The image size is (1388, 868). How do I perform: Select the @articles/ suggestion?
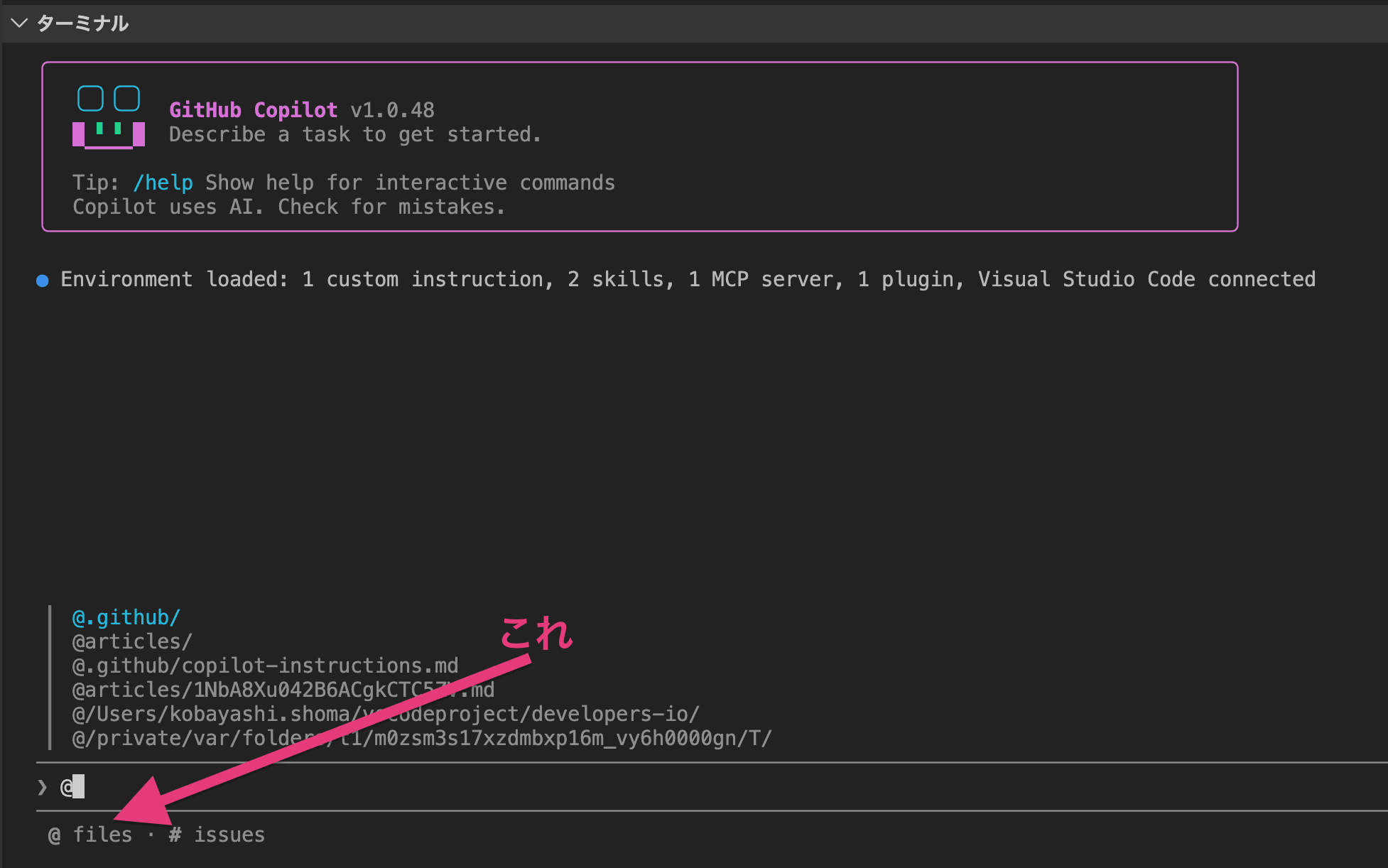pos(132,641)
